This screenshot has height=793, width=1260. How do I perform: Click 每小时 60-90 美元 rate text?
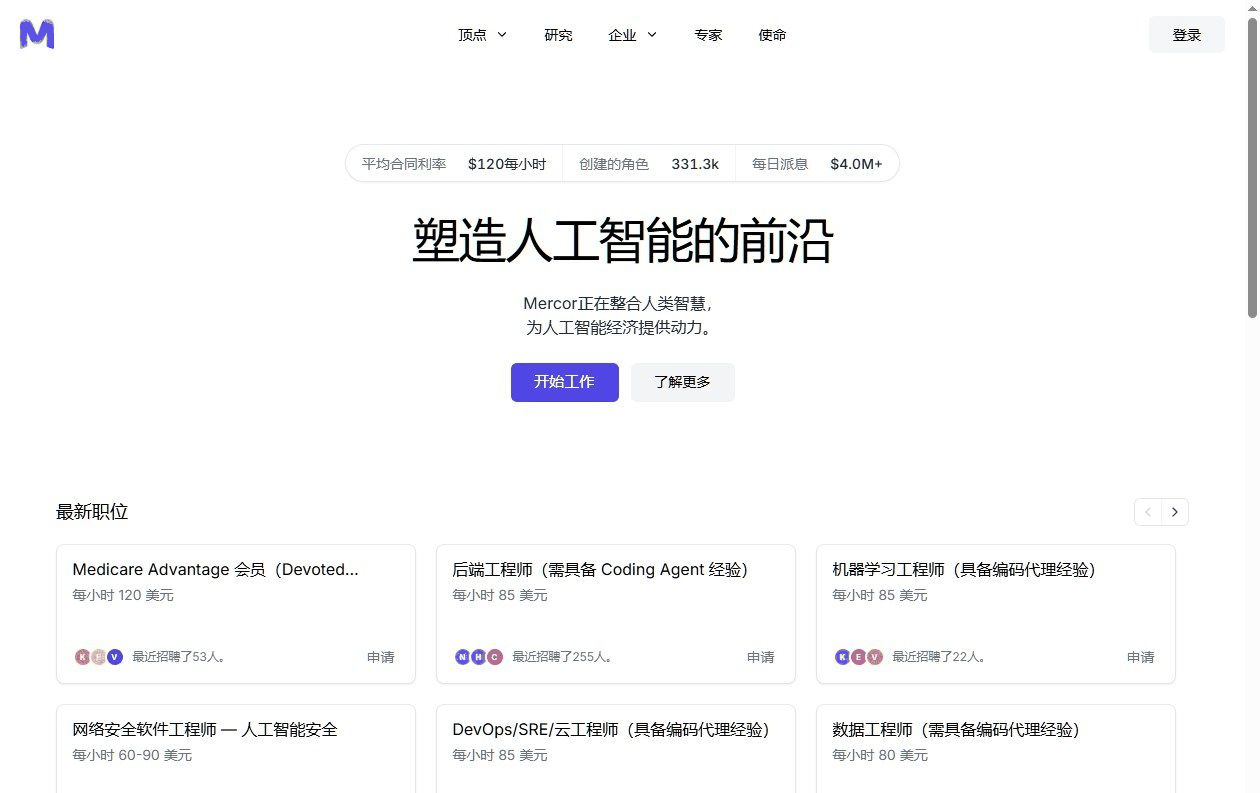tap(132, 755)
